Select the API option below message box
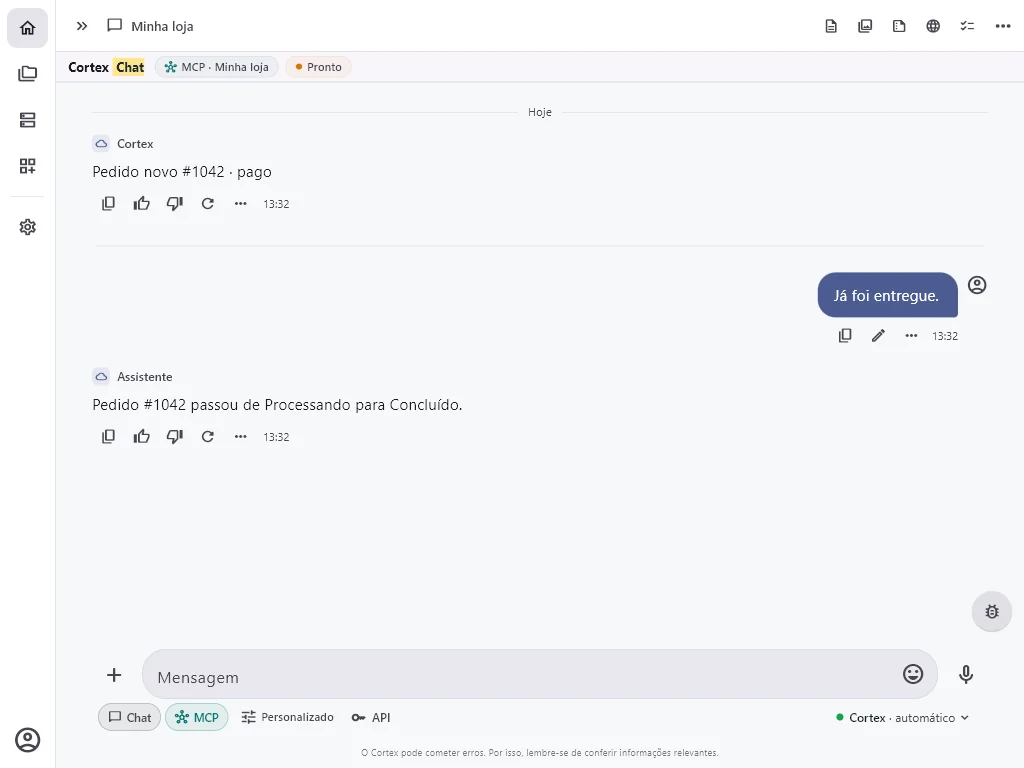This screenshot has width=1024, height=768. coord(371,717)
